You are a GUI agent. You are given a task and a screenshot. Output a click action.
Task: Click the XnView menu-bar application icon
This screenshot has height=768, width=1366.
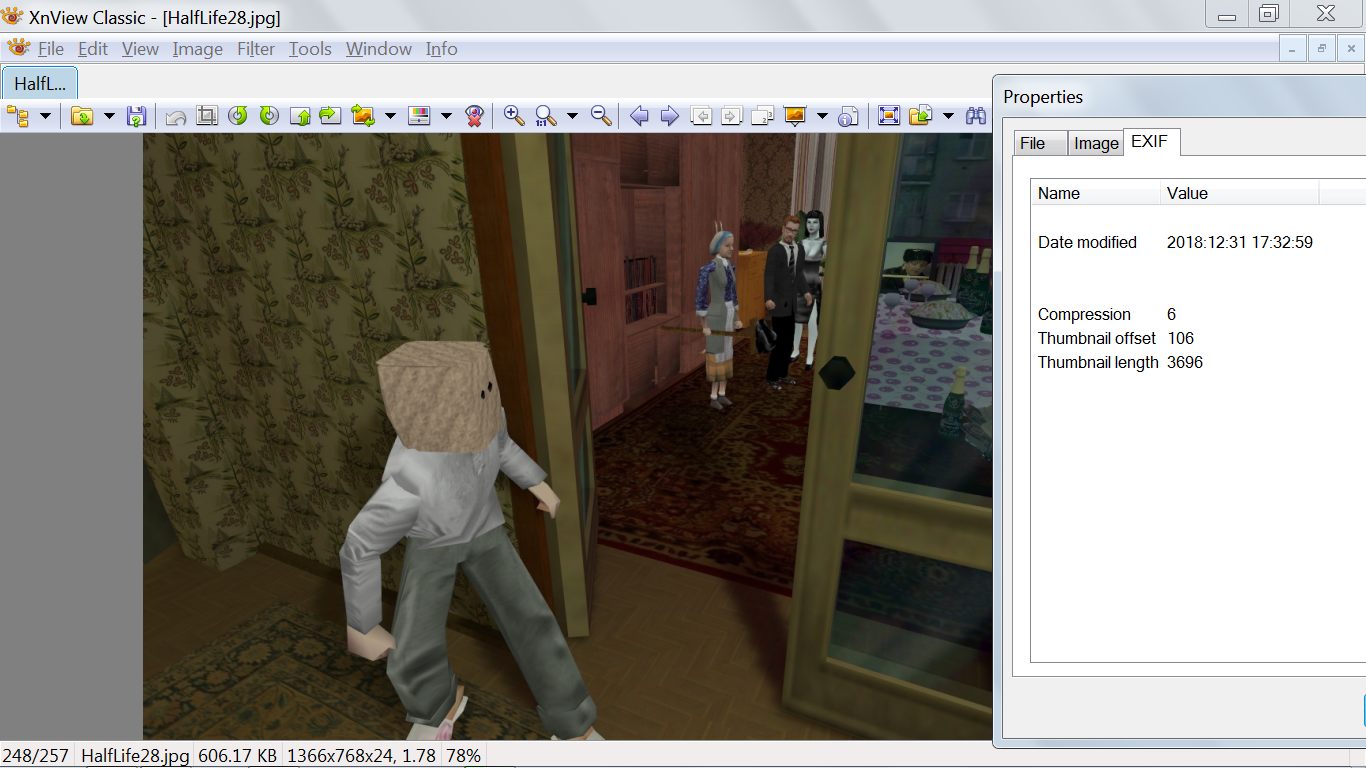click(x=19, y=48)
